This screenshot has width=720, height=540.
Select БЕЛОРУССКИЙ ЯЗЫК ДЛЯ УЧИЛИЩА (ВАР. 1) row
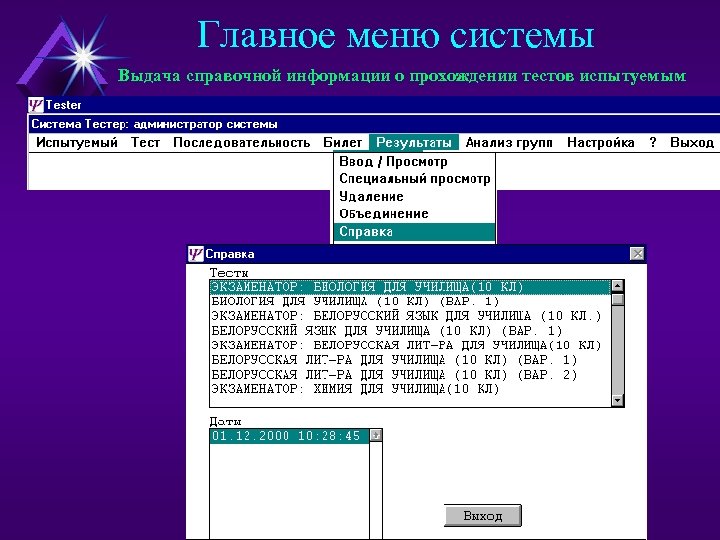coord(411,331)
